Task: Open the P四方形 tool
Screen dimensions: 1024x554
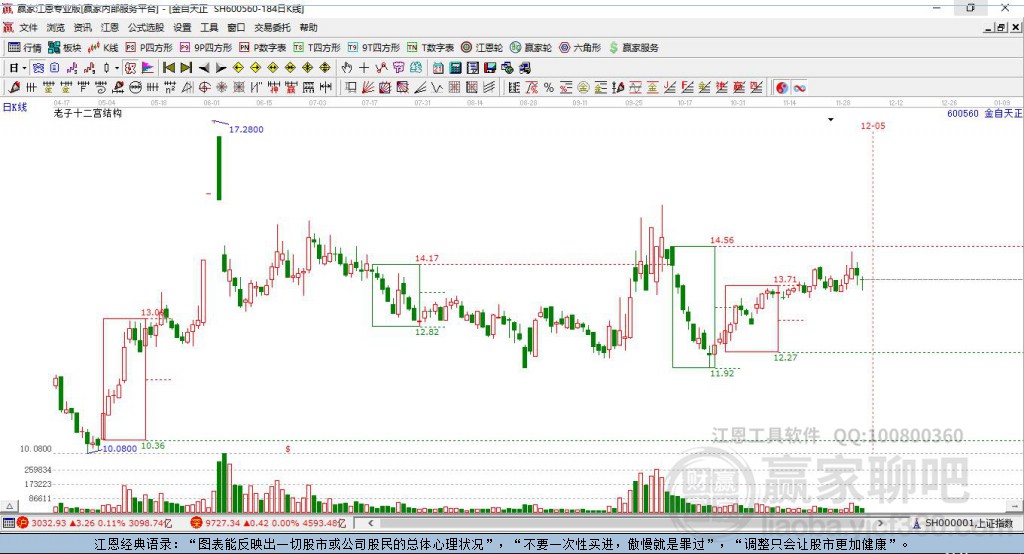Action: (149, 48)
